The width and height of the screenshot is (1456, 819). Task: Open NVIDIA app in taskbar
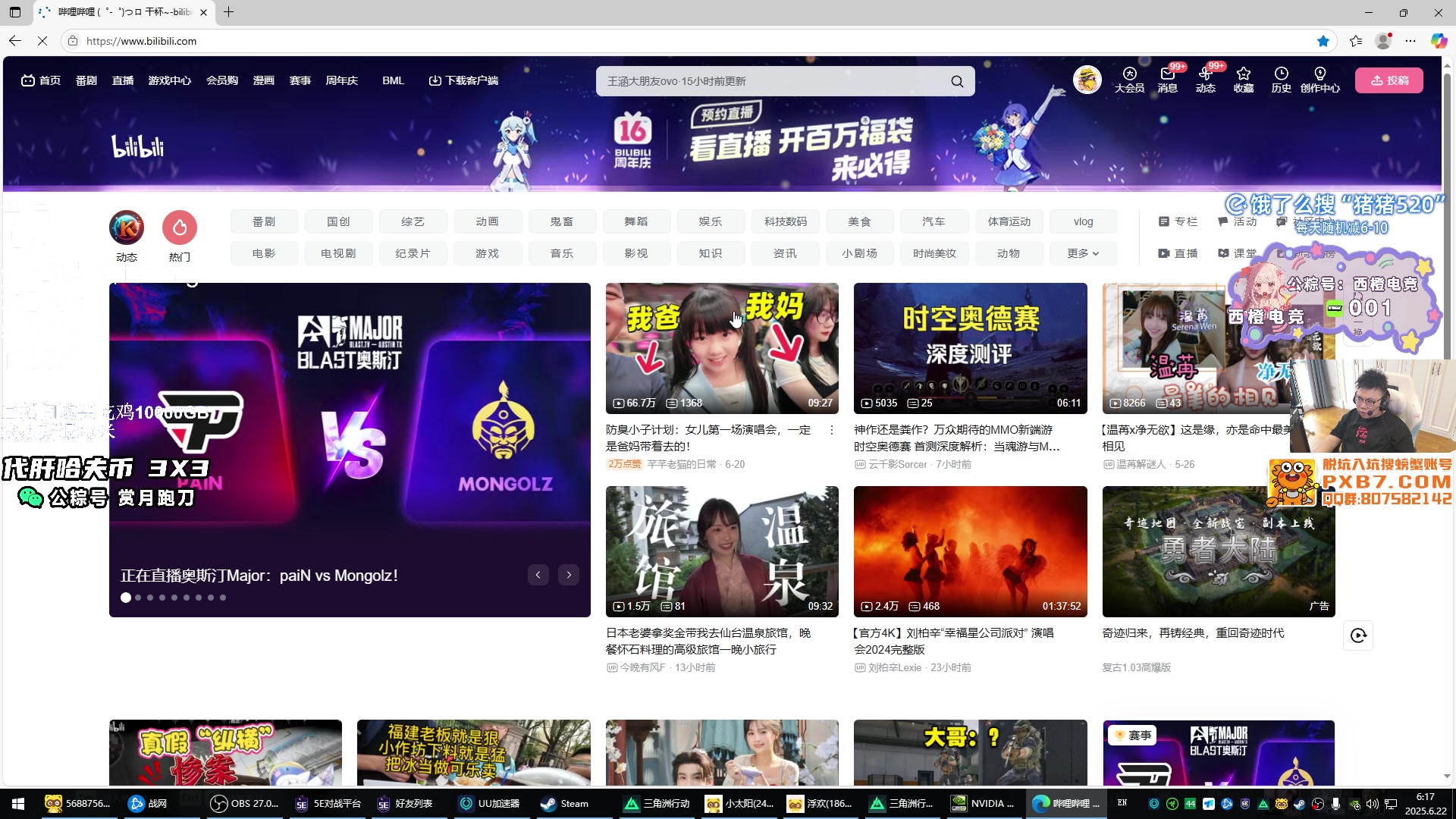[984, 804]
